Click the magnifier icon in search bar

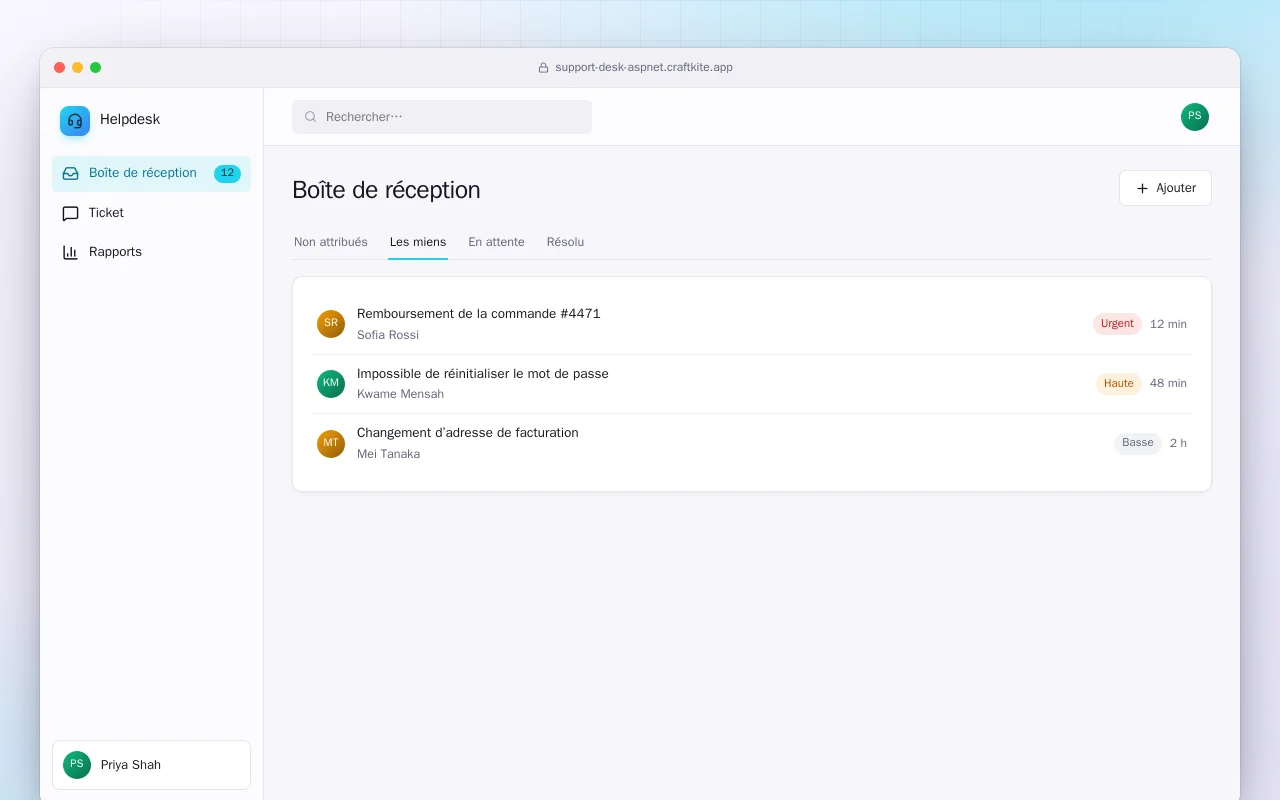(x=310, y=117)
